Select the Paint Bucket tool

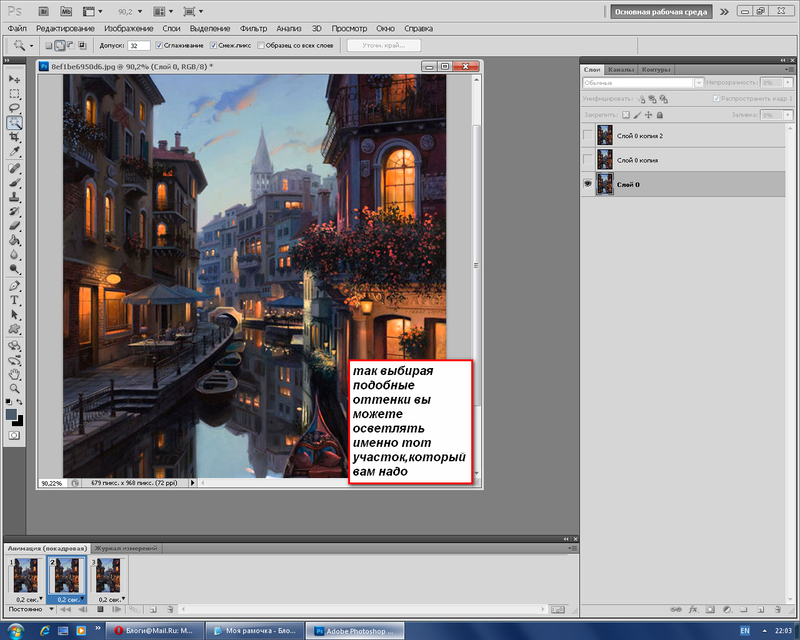tap(14, 240)
